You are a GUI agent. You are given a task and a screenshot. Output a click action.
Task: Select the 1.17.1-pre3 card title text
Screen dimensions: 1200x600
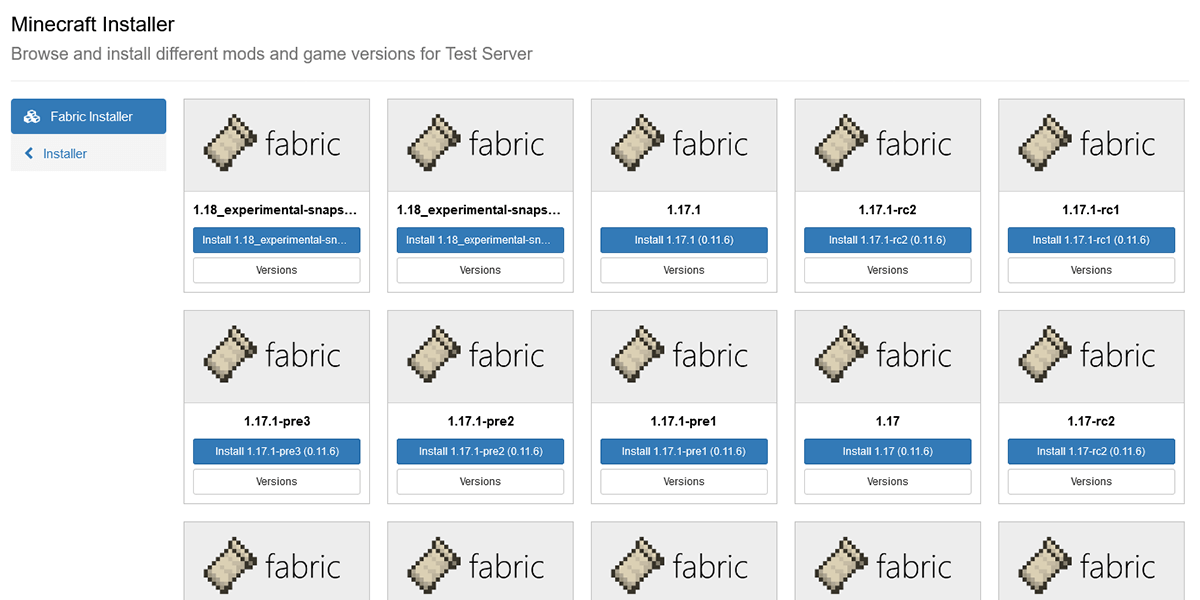click(277, 422)
